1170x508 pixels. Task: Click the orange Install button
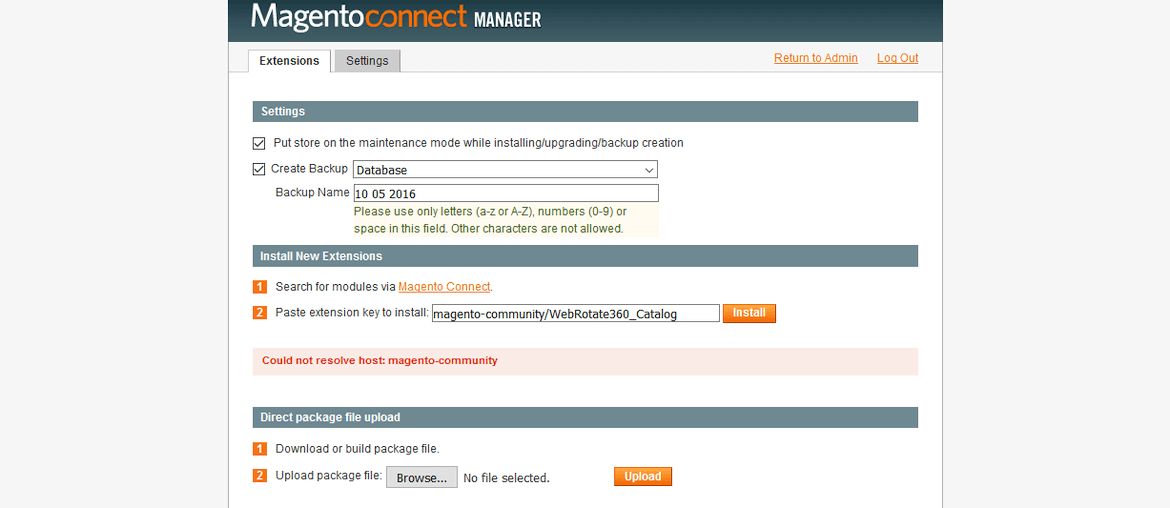[749, 313]
